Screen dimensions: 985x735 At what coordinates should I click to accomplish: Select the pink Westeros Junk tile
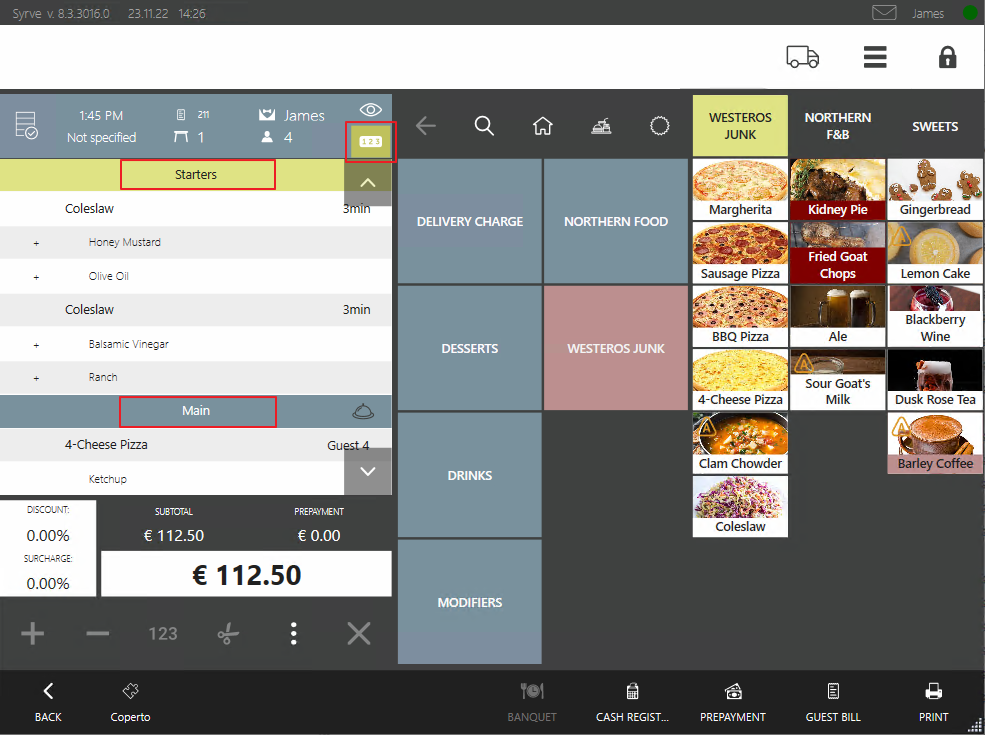tap(616, 348)
